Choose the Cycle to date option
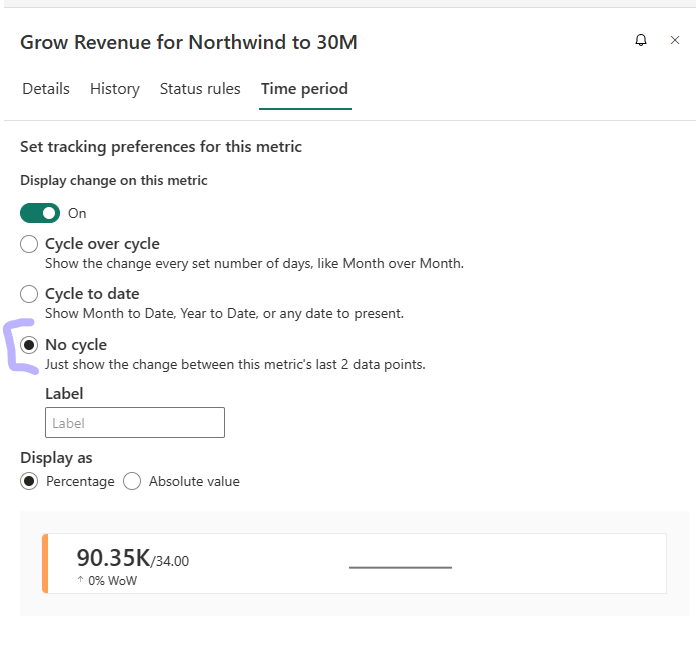 click(x=29, y=294)
